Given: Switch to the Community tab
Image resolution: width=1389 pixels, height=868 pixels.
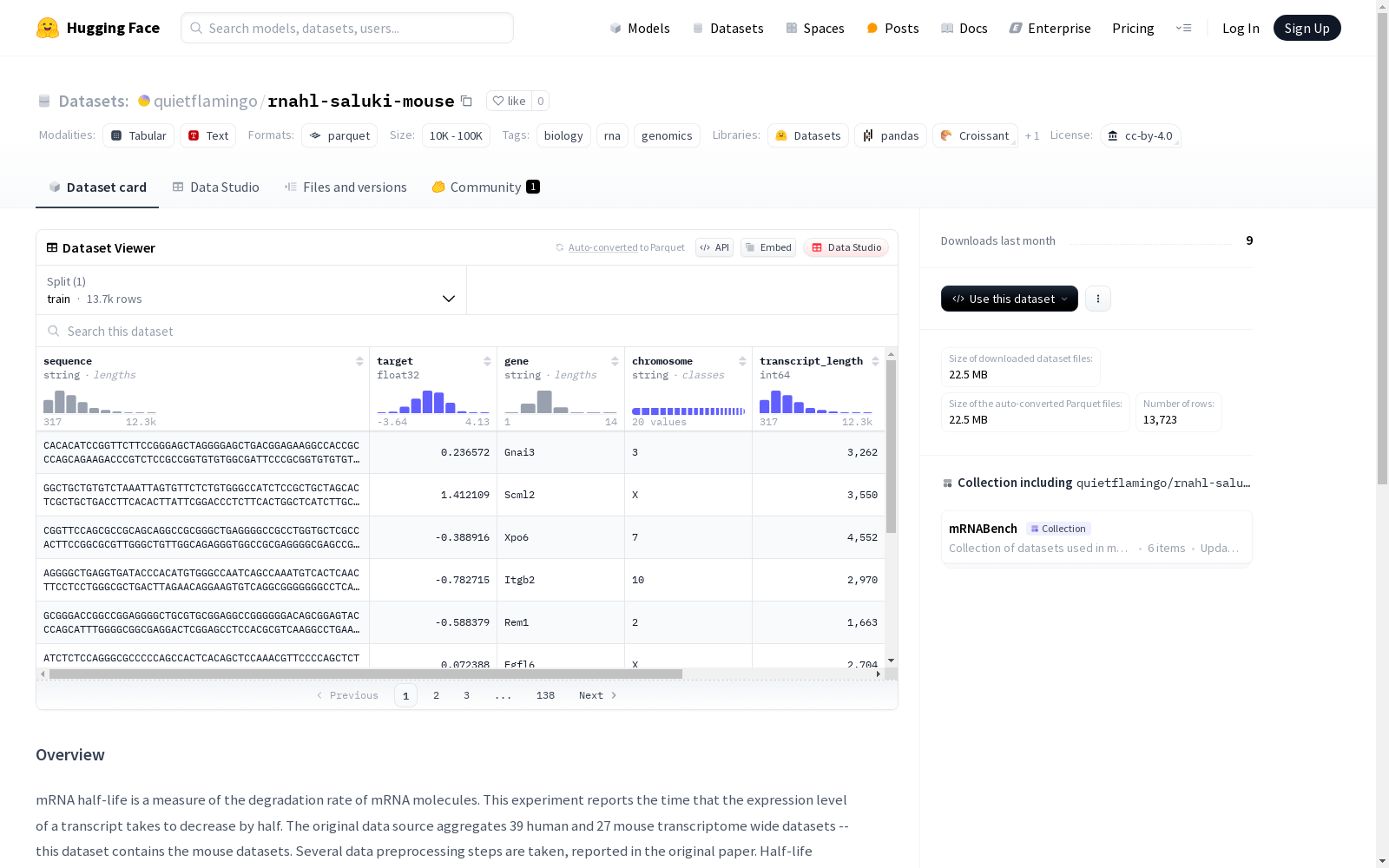Looking at the screenshot, I should click(x=485, y=187).
